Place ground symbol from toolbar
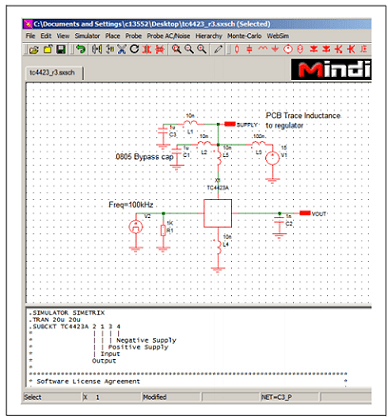This screenshot has width=388, height=418. 275,49
